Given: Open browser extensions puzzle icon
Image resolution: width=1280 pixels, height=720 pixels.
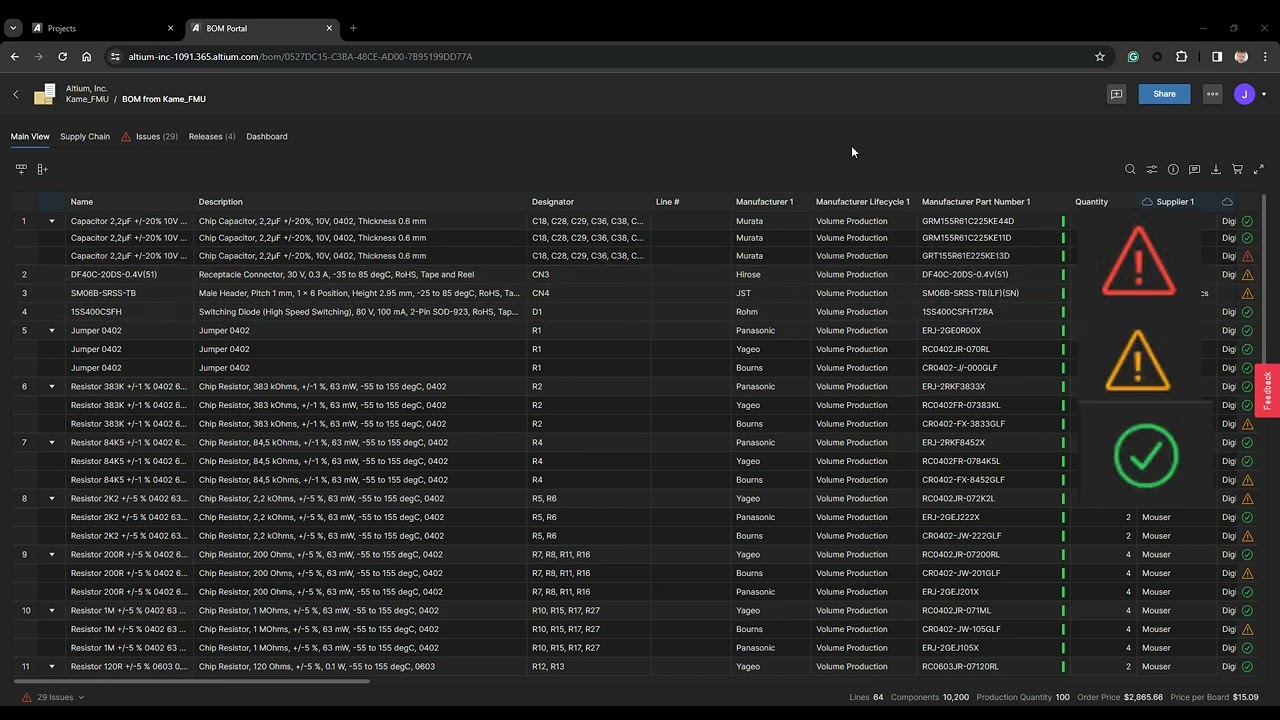Looking at the screenshot, I should coord(1182,57).
